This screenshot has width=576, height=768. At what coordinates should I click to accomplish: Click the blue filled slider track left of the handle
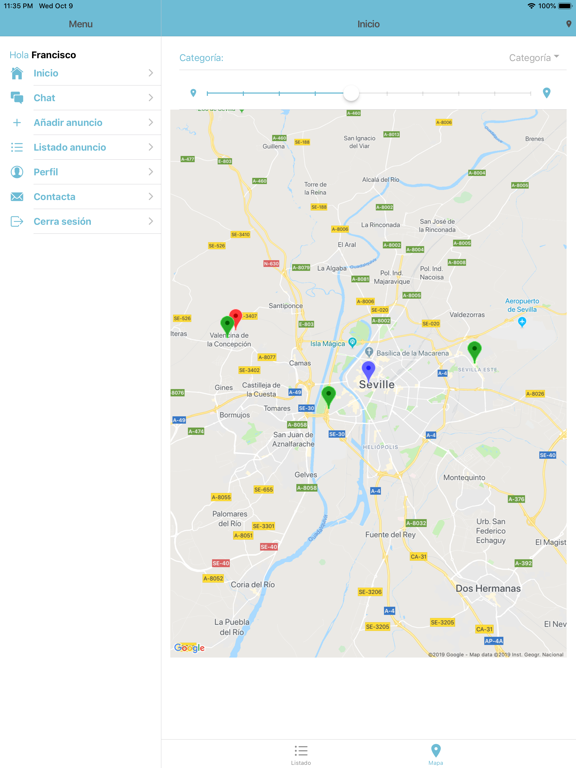(275, 93)
